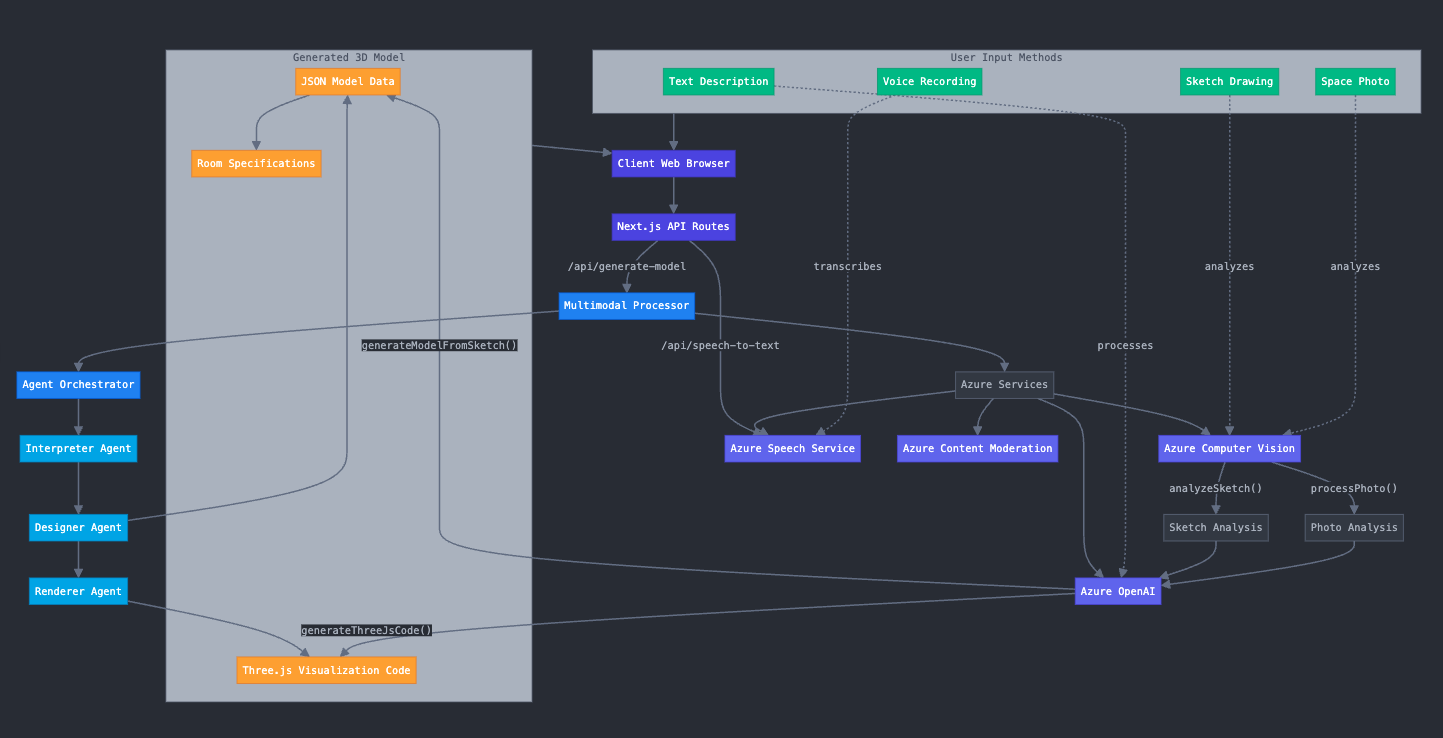The image size is (1443, 738).
Task: Open the Renderer Agent node
Action: [77, 591]
